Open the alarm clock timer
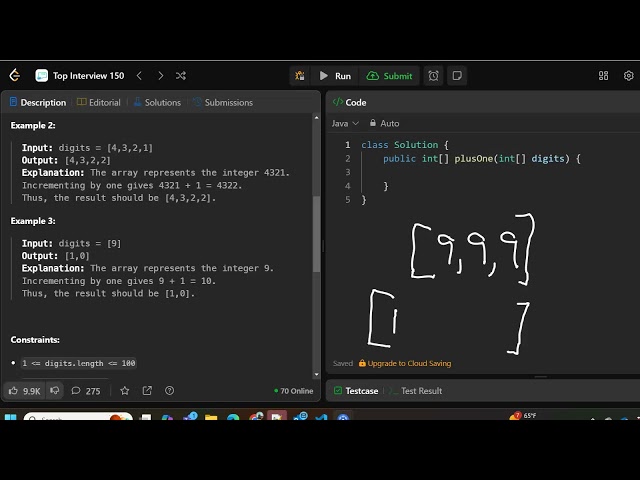This screenshot has width=640, height=480. tap(433, 76)
